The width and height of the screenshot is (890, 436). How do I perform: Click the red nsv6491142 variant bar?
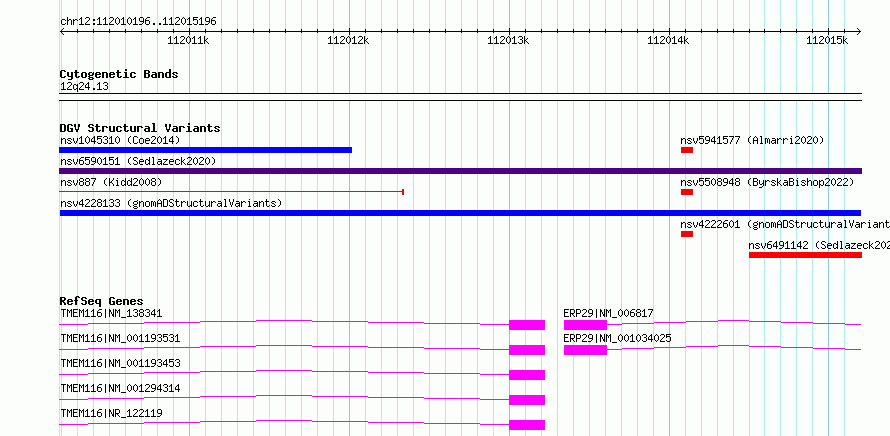[805, 255]
